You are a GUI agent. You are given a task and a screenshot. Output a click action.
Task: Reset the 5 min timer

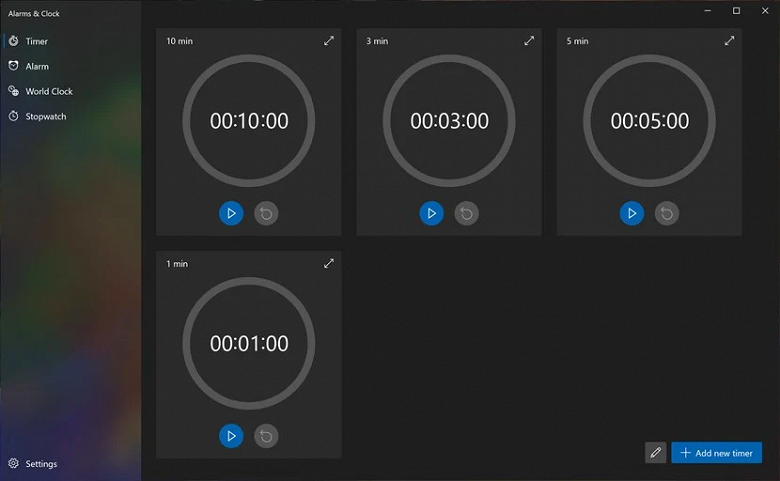point(666,213)
